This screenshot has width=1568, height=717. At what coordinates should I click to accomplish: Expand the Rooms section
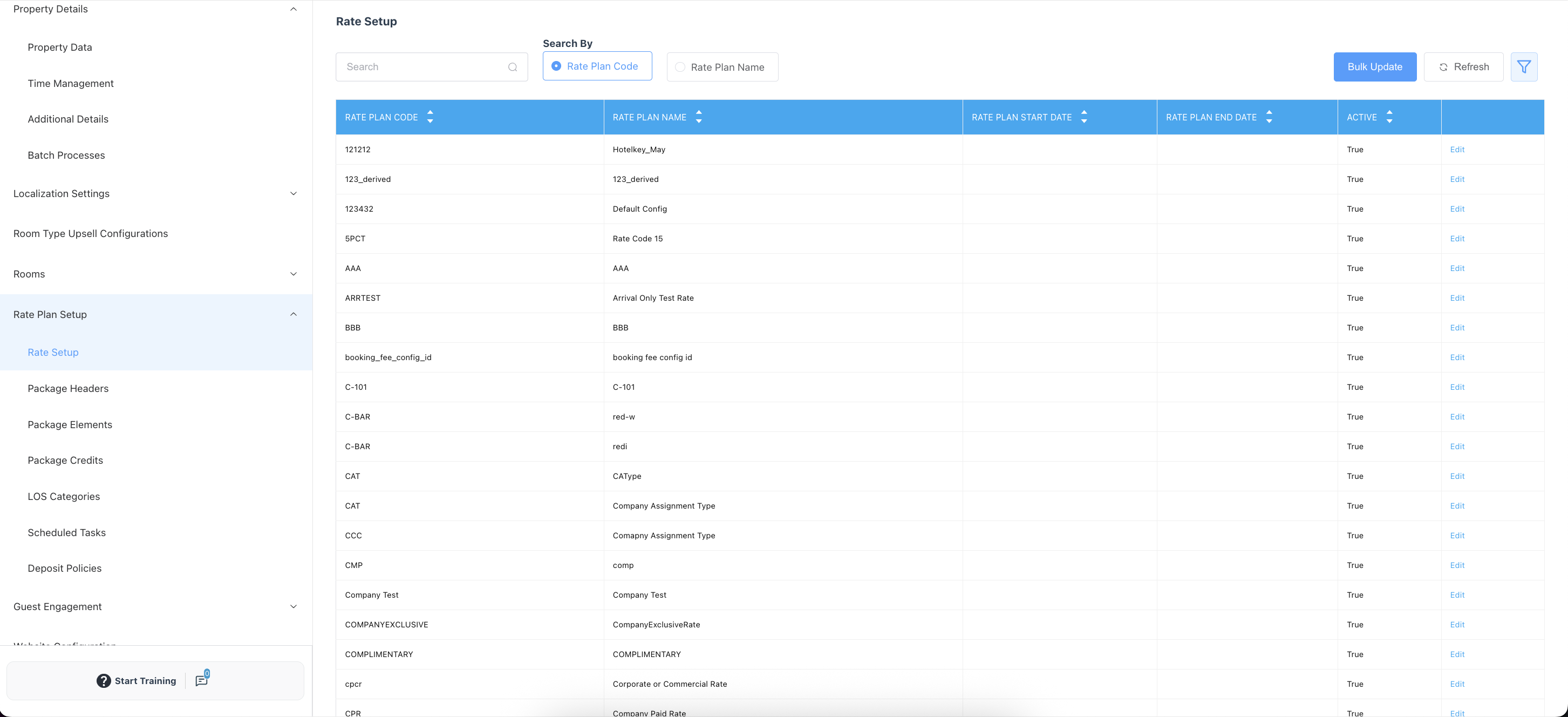[x=294, y=274]
